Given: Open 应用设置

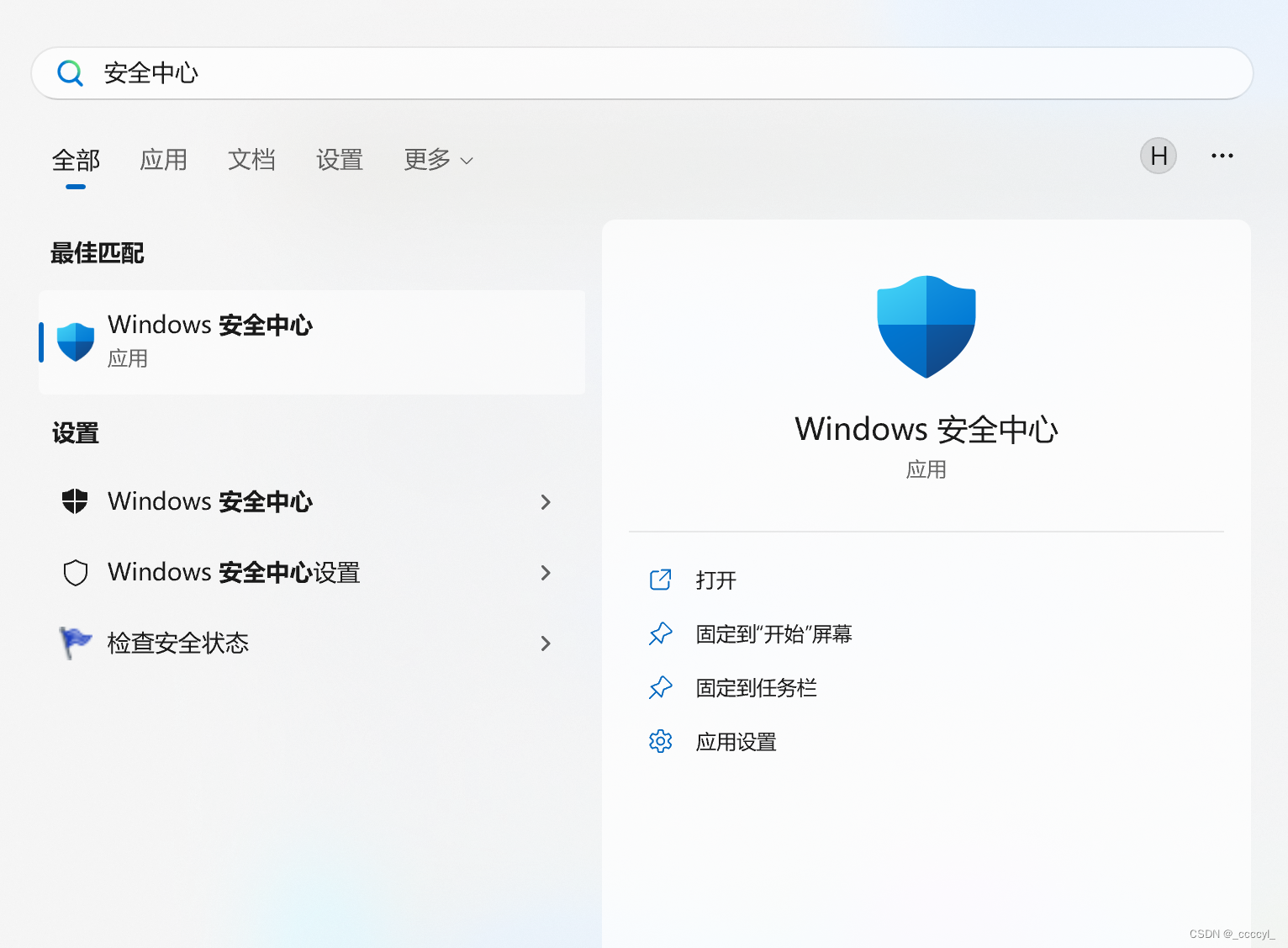Looking at the screenshot, I should 736,742.
